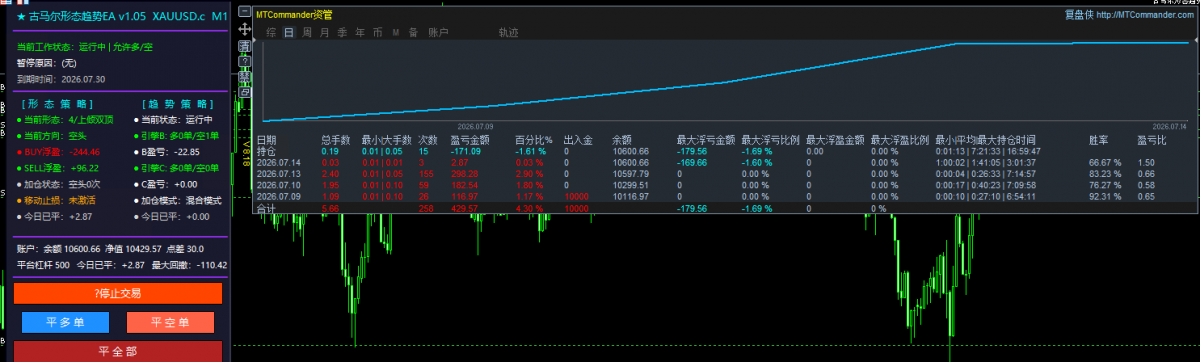Select the 2026.07.09 table row date
1200x362 pixels.
click(x=279, y=197)
